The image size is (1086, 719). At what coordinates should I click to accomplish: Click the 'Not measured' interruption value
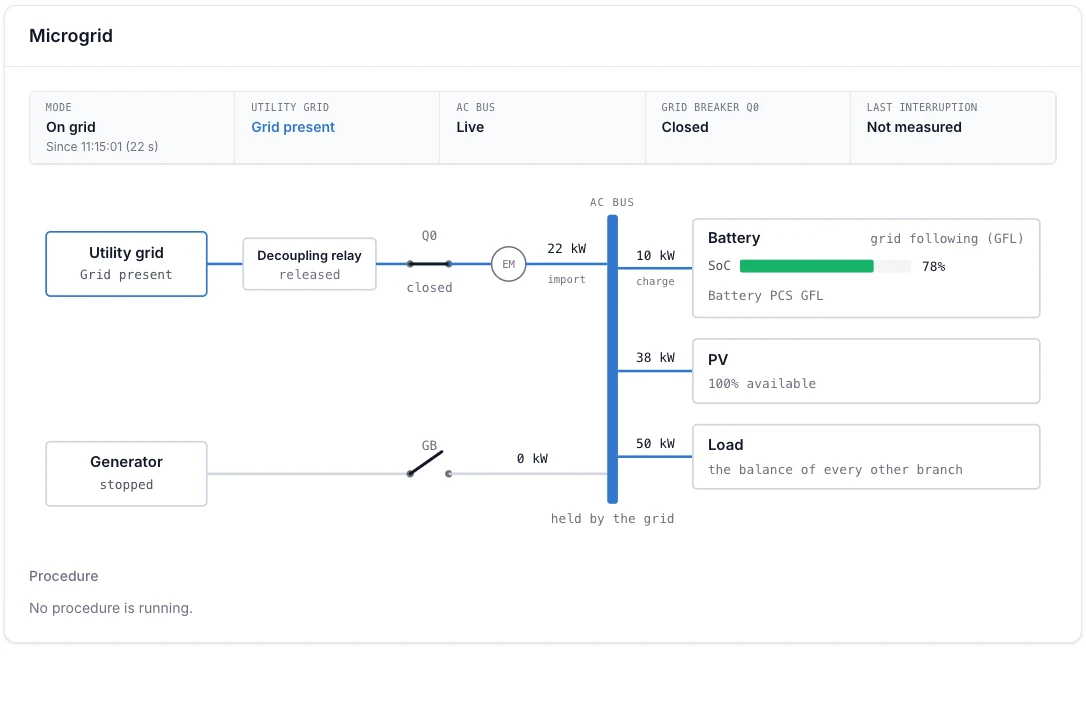click(x=914, y=127)
